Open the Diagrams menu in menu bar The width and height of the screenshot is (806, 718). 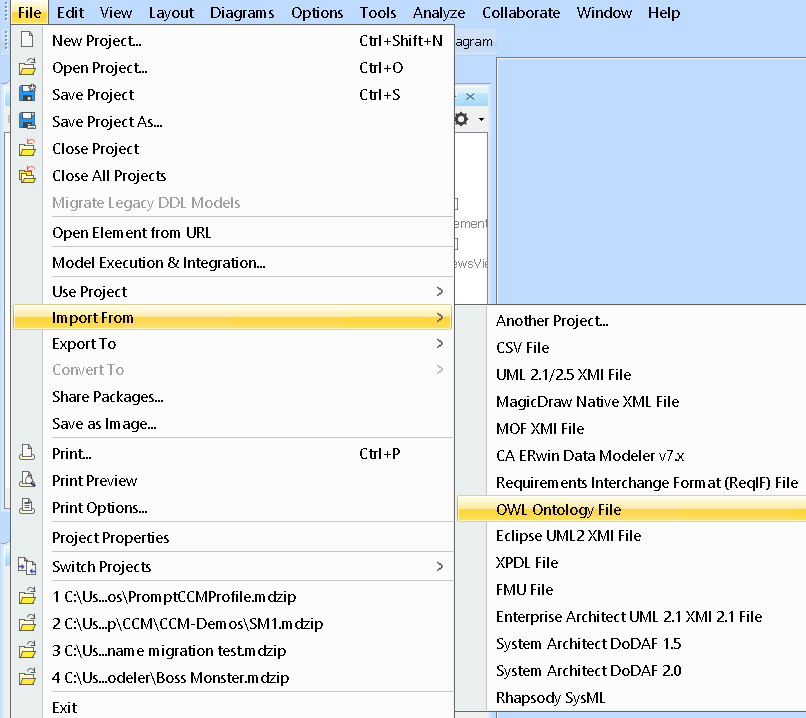[242, 13]
